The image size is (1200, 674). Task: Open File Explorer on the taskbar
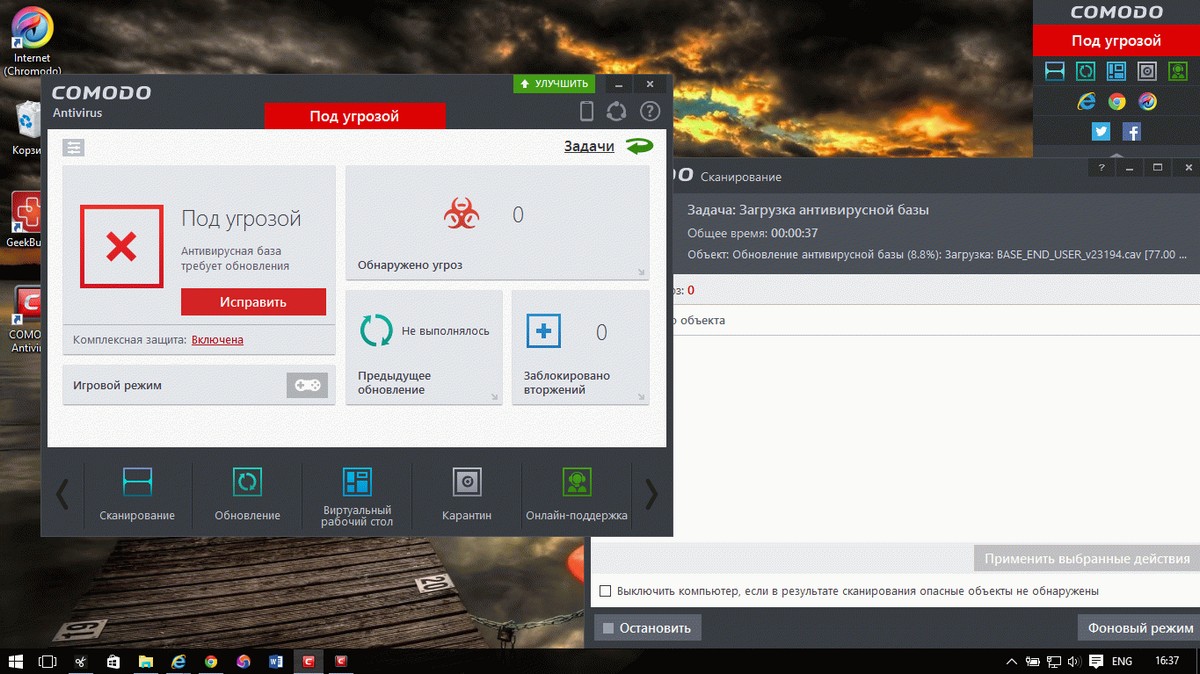point(146,661)
